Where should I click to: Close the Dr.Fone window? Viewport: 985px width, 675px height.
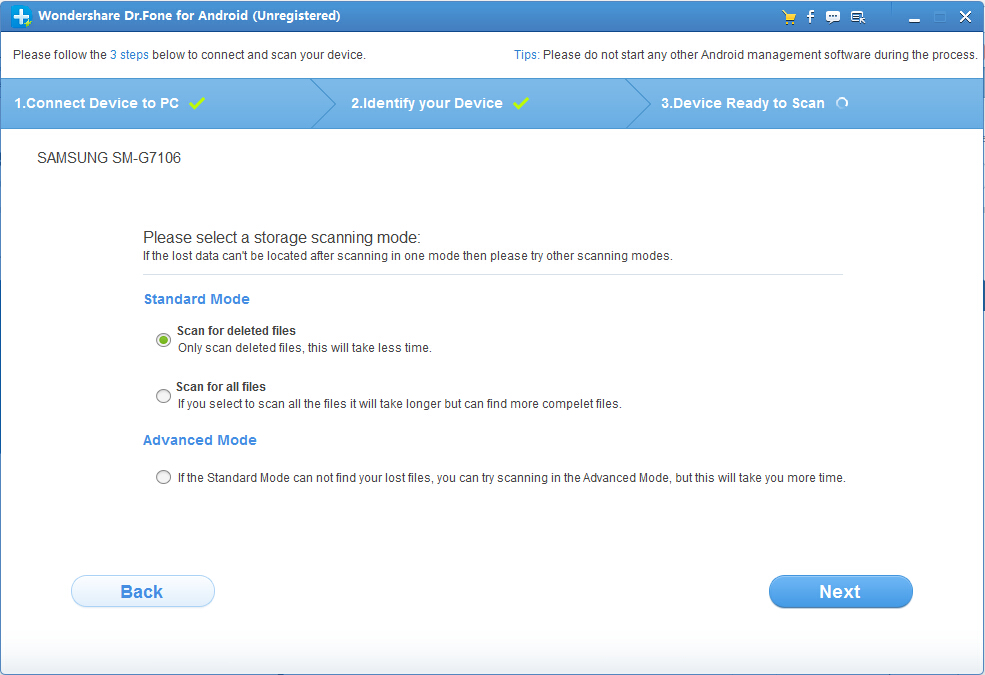point(966,17)
